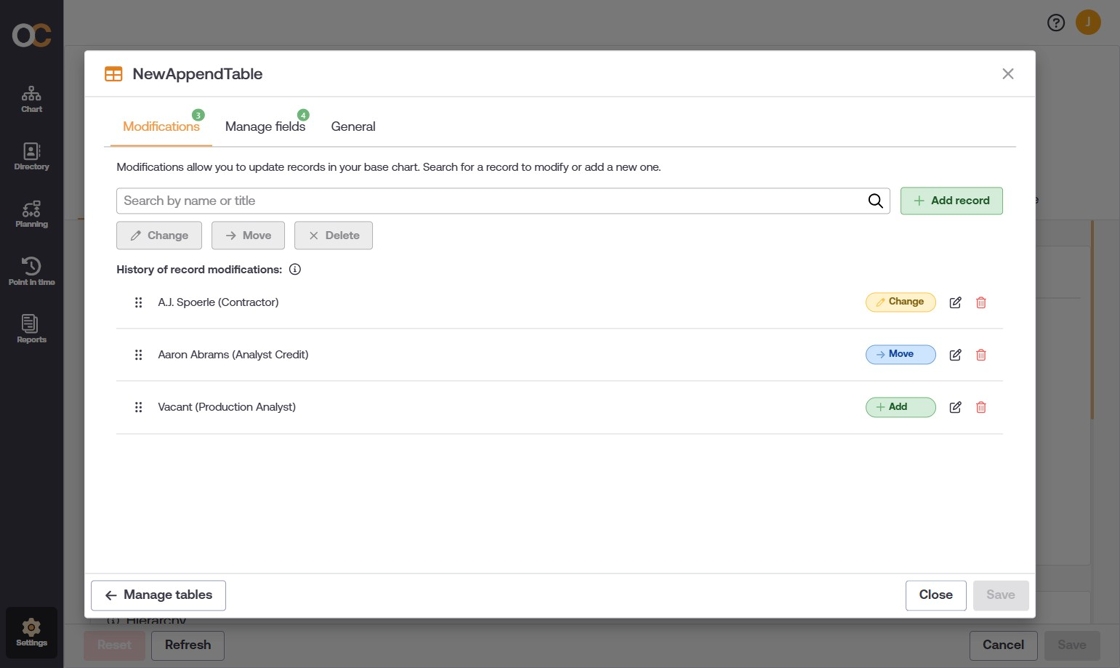Open Reports from the sidebar
Screen dimensions: 1120x668
click(31, 329)
